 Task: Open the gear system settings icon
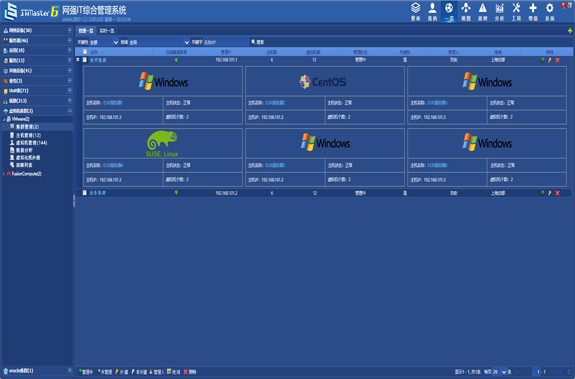tap(550, 11)
